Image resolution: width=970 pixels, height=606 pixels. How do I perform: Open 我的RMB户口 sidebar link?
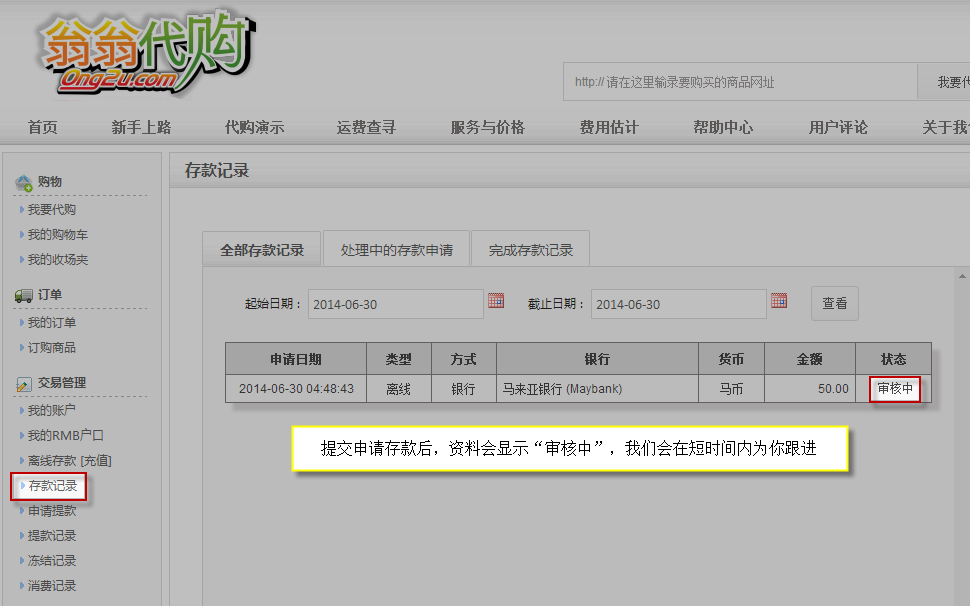pyautogui.click(x=66, y=435)
